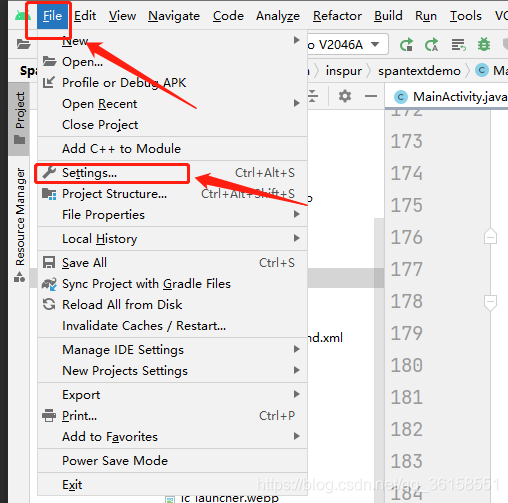Open the View menu
Image resolution: width=508 pixels, height=503 pixels.
(x=122, y=16)
